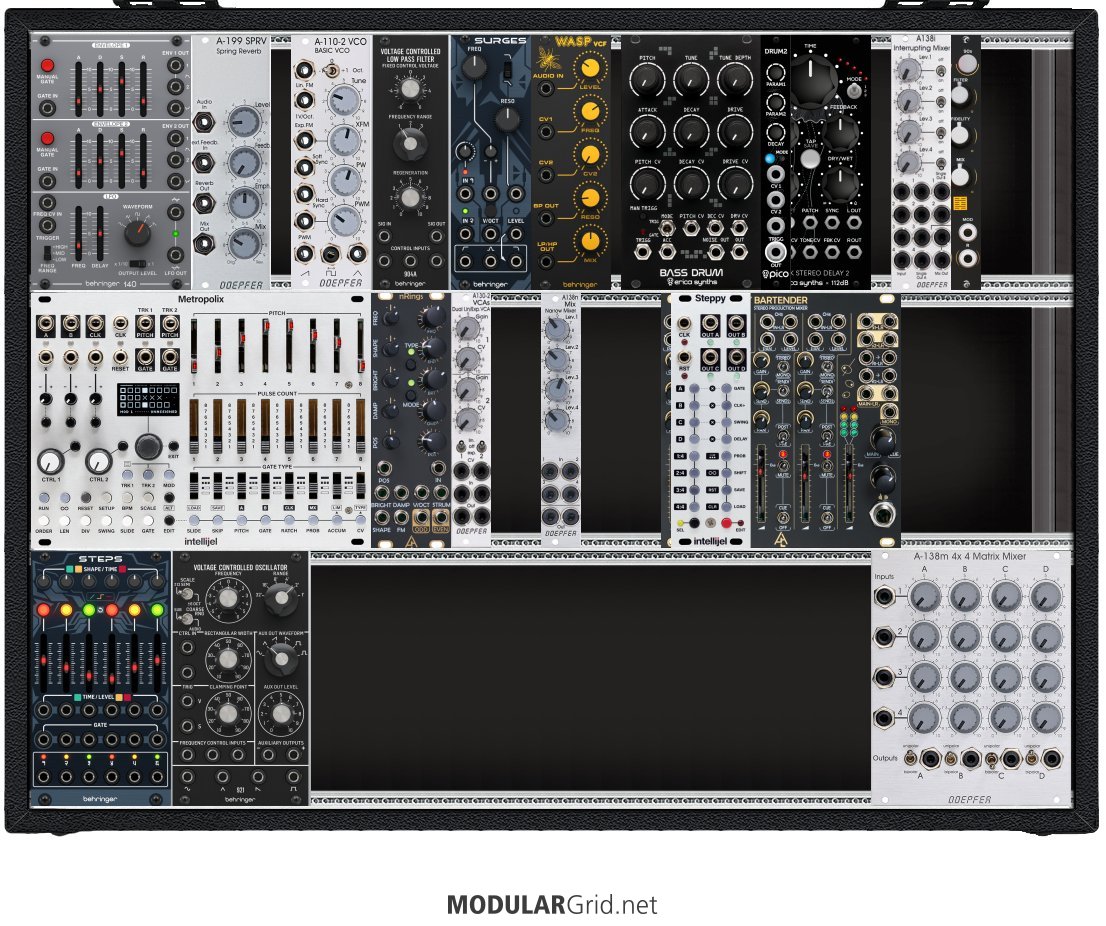The height and width of the screenshot is (926, 1106).
Task: Click channel 1 level fader on Bartender
Action: click(762, 484)
